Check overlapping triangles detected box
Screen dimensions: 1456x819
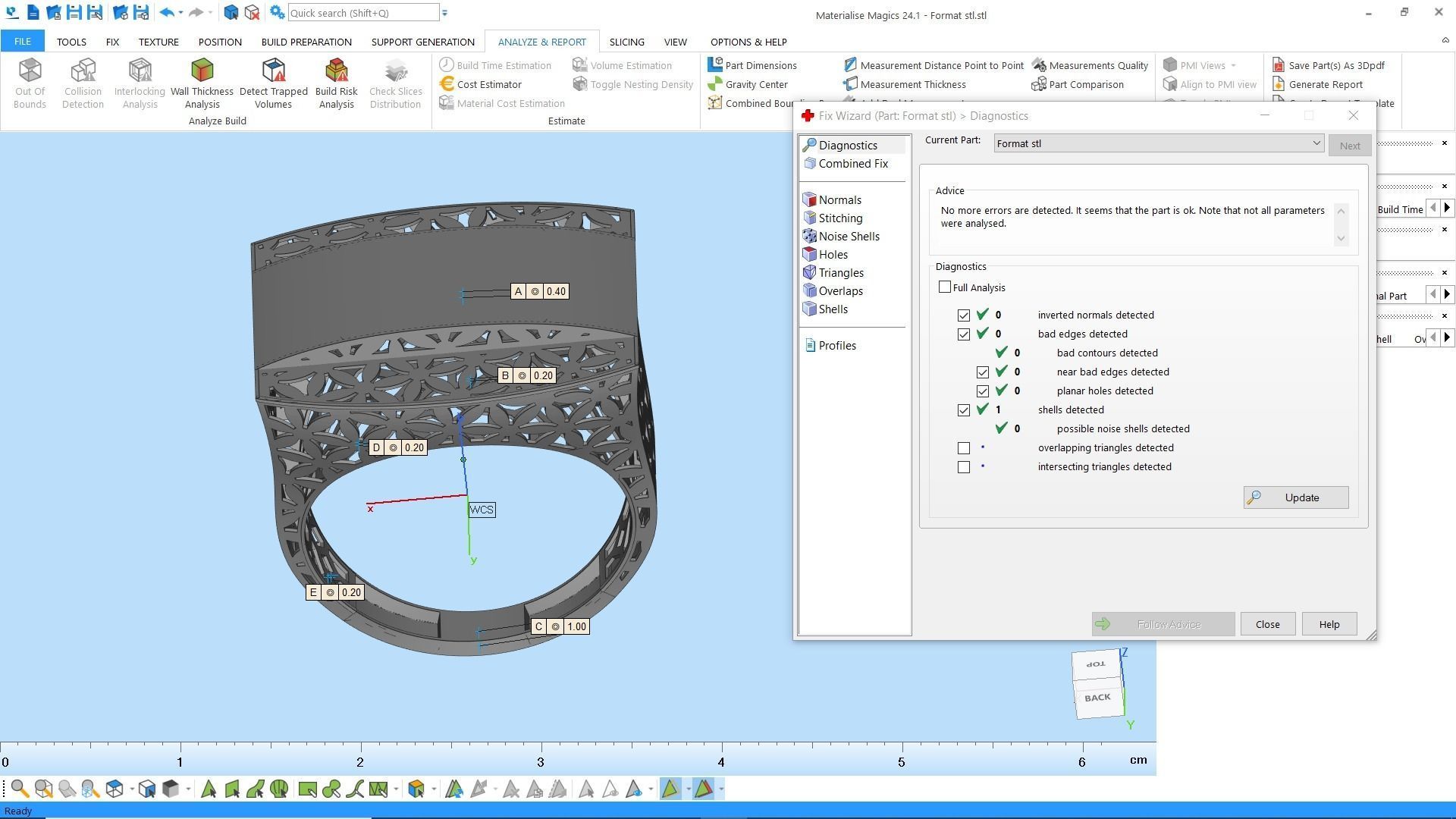tap(964, 448)
